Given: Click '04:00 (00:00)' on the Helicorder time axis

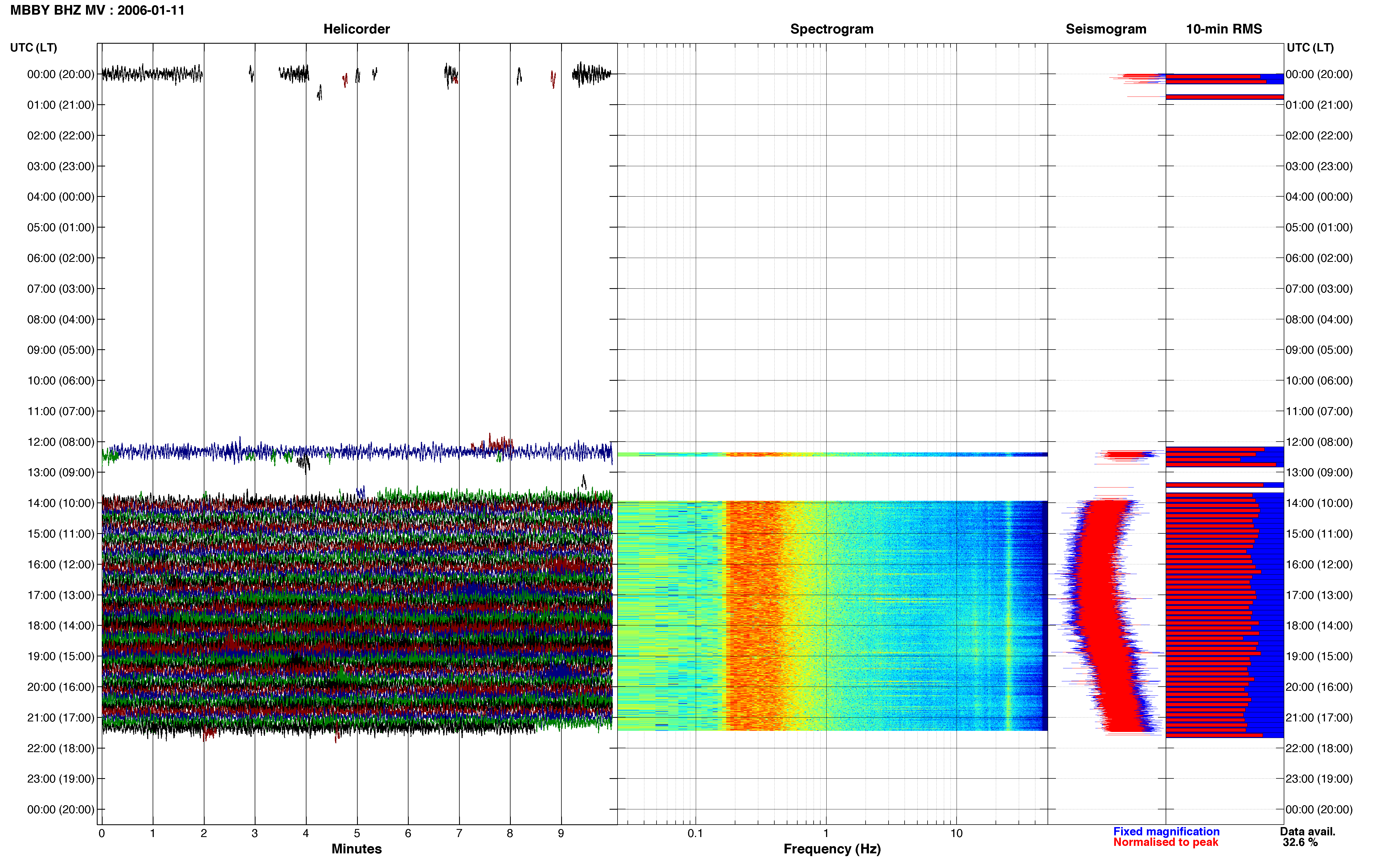Looking at the screenshot, I should 61,197.
